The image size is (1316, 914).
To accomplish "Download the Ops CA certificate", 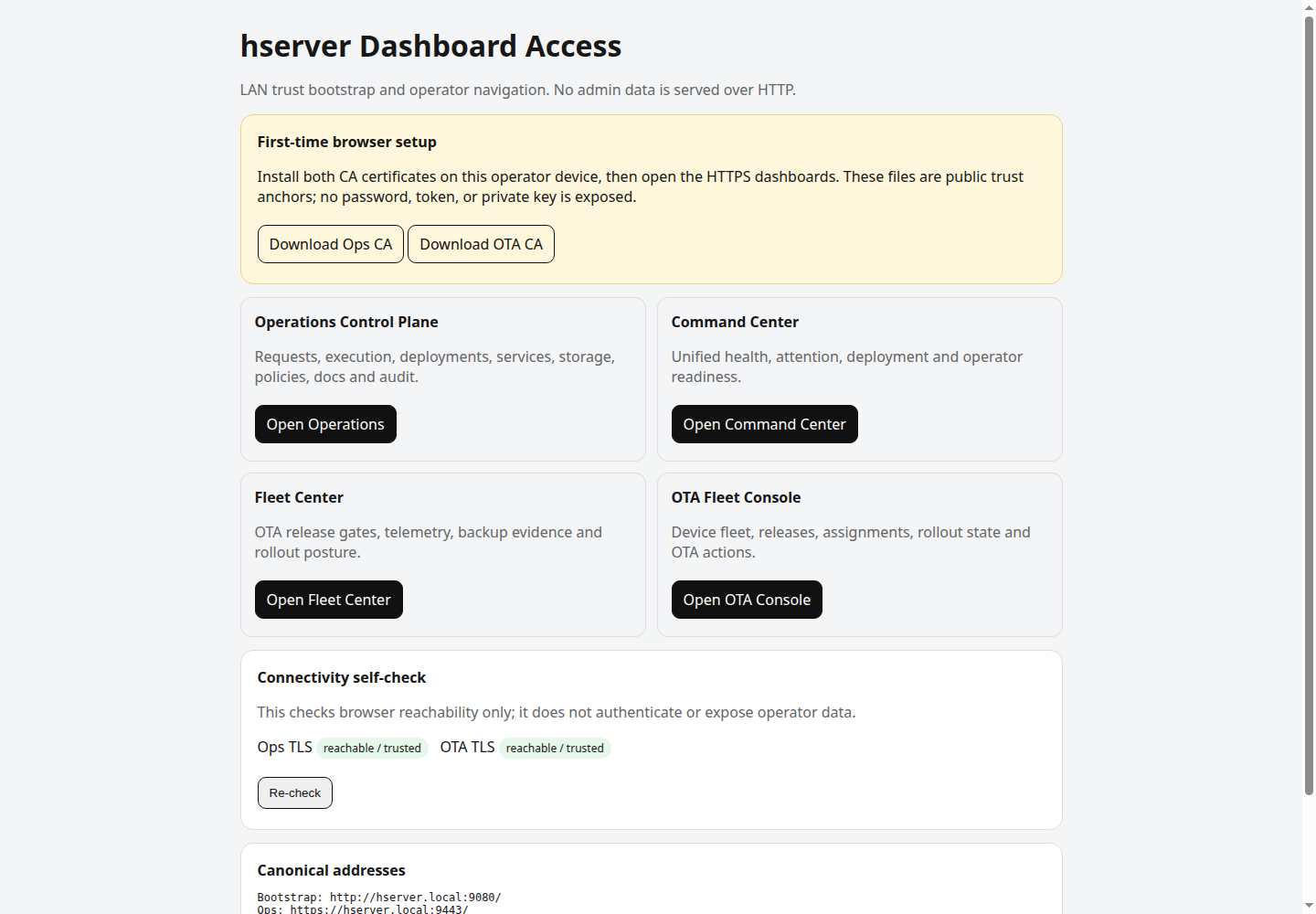I will point(330,244).
